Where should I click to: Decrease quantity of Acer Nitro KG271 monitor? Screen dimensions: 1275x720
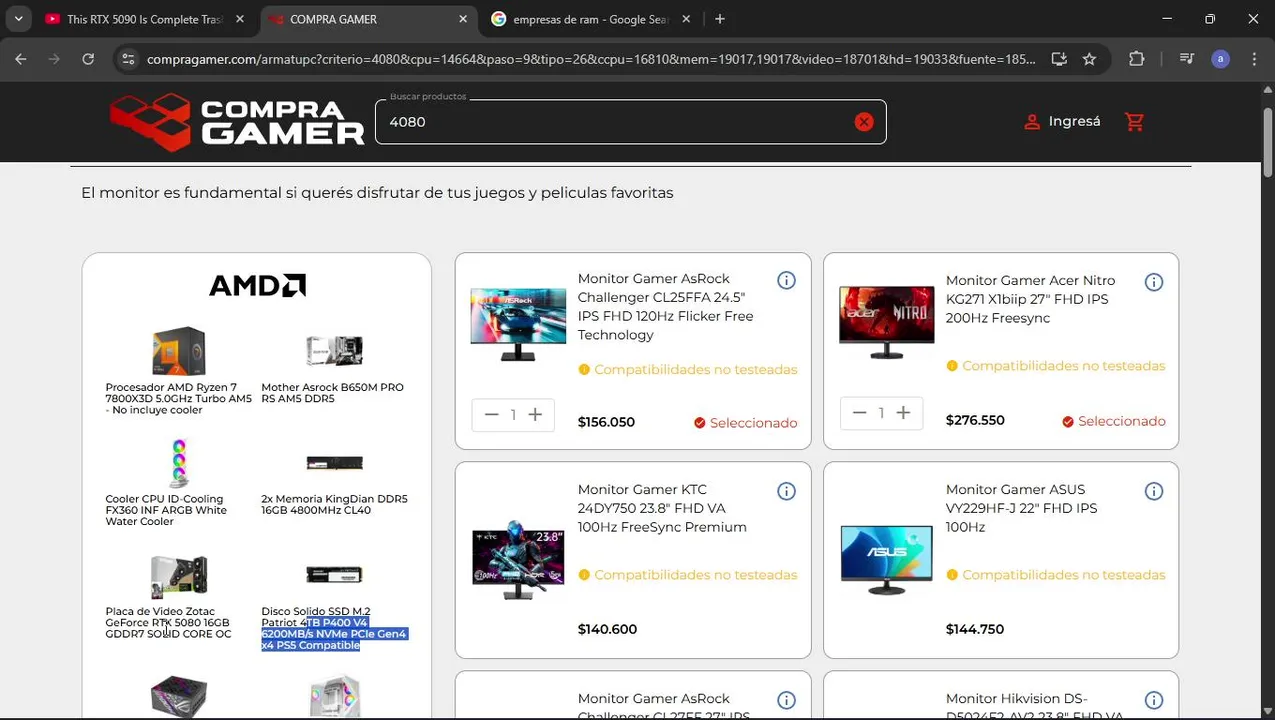(859, 412)
